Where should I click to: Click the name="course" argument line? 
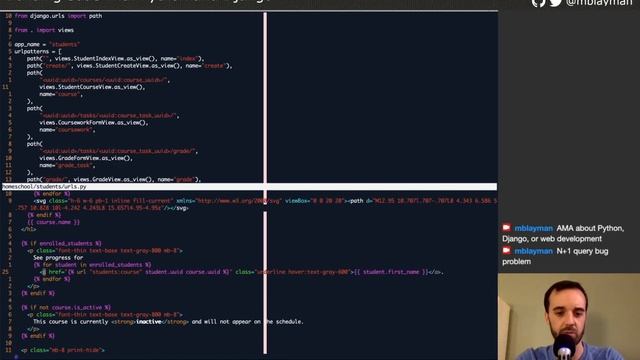coord(61,94)
